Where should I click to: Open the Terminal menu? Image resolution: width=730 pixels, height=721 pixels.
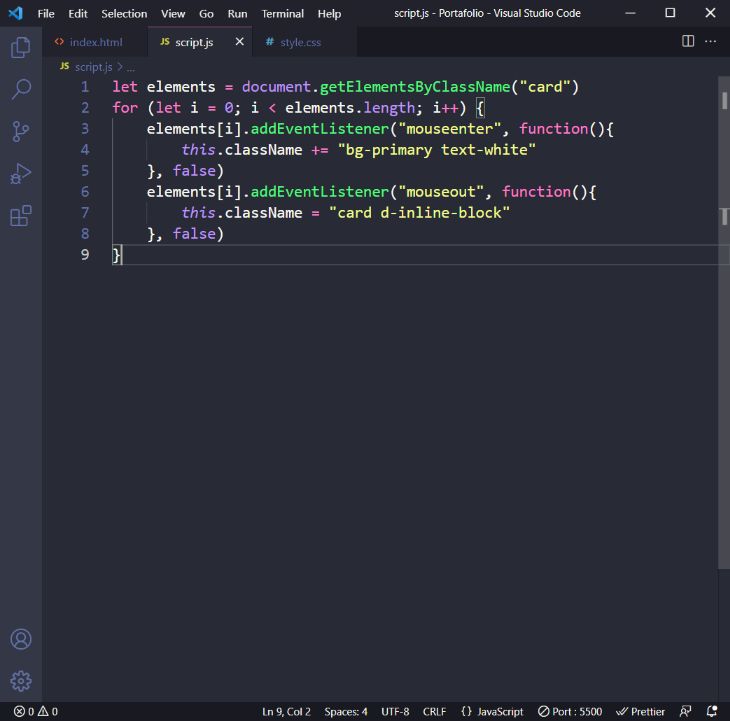(282, 13)
